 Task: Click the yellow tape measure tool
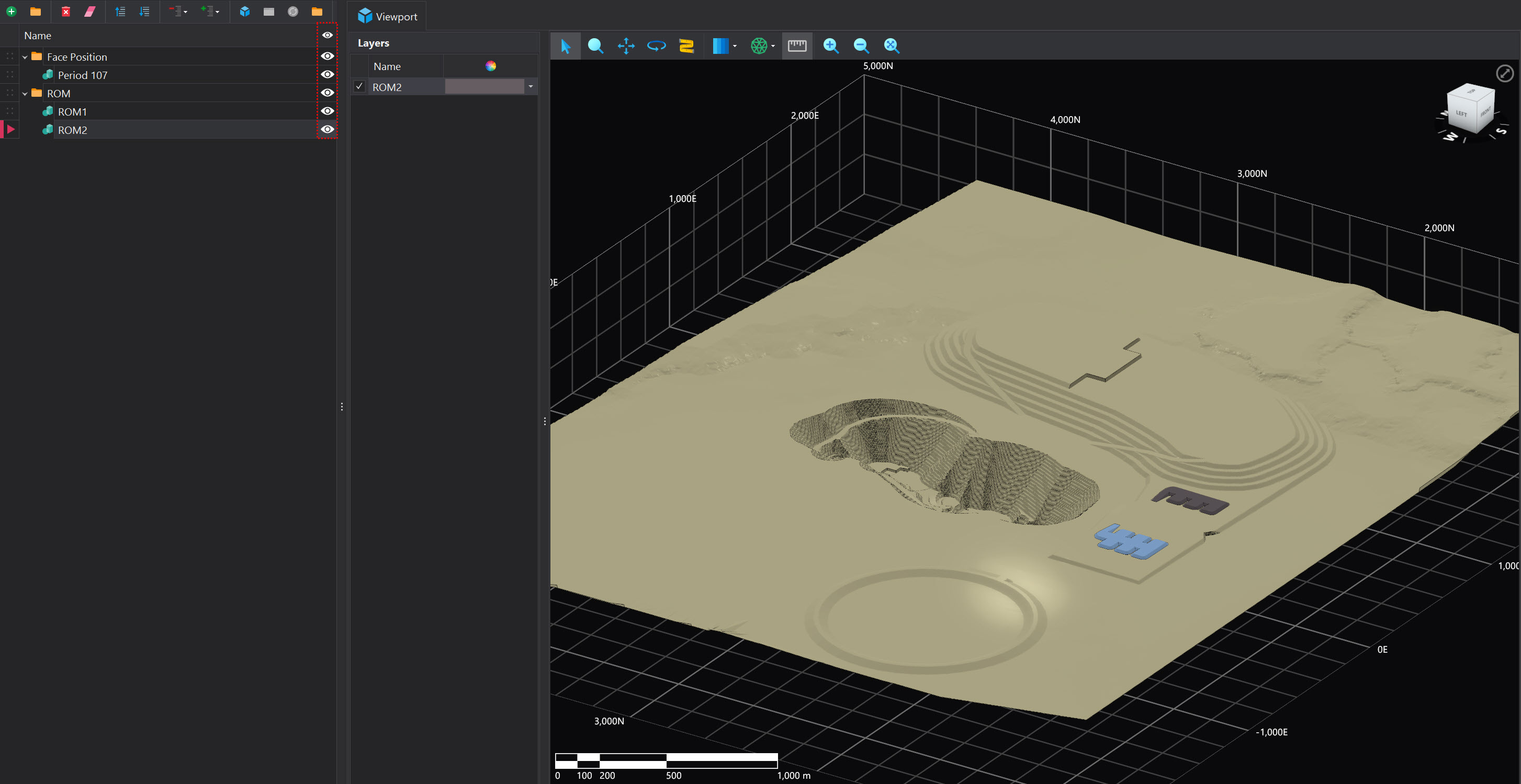point(686,46)
